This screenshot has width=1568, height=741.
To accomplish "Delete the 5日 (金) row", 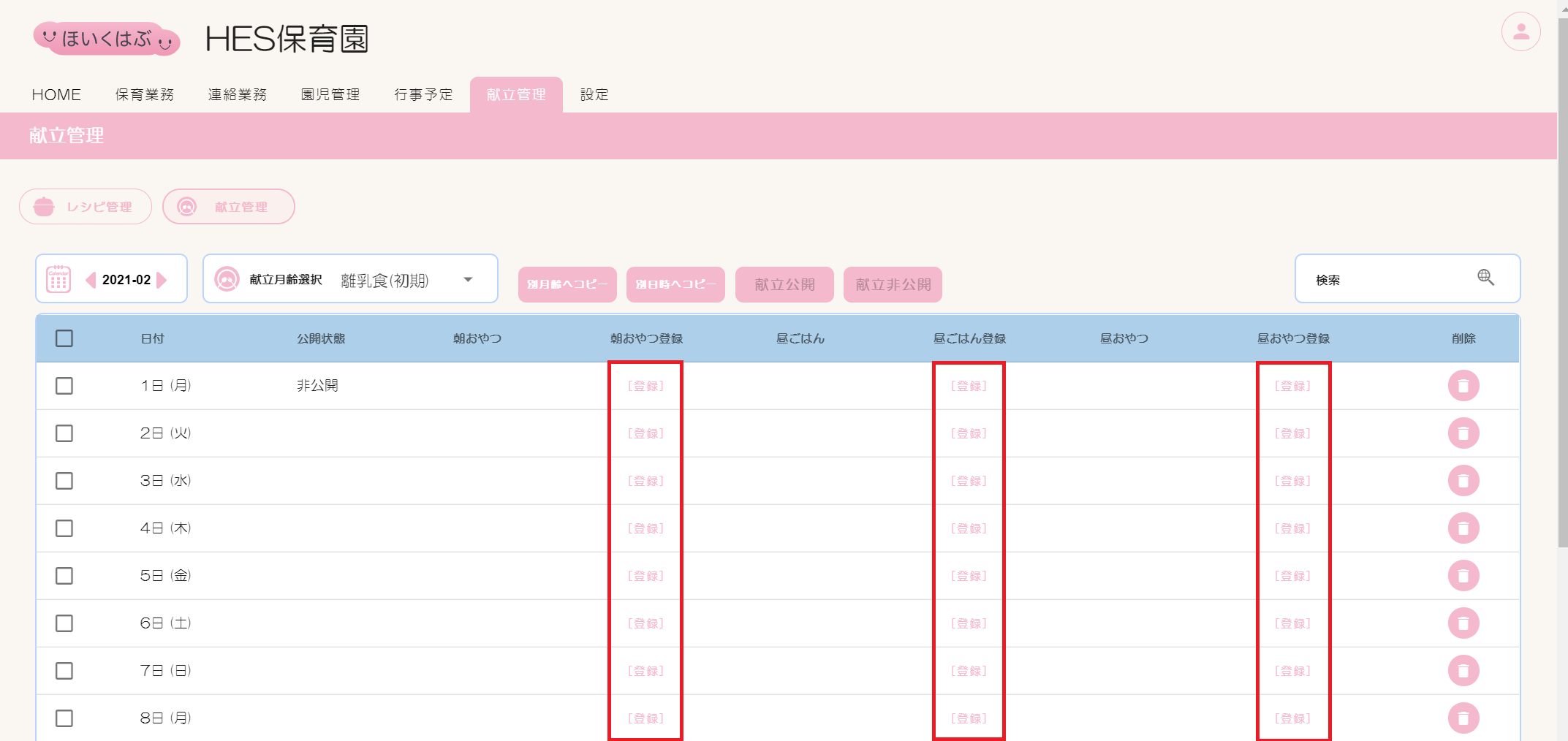I will click(1463, 576).
